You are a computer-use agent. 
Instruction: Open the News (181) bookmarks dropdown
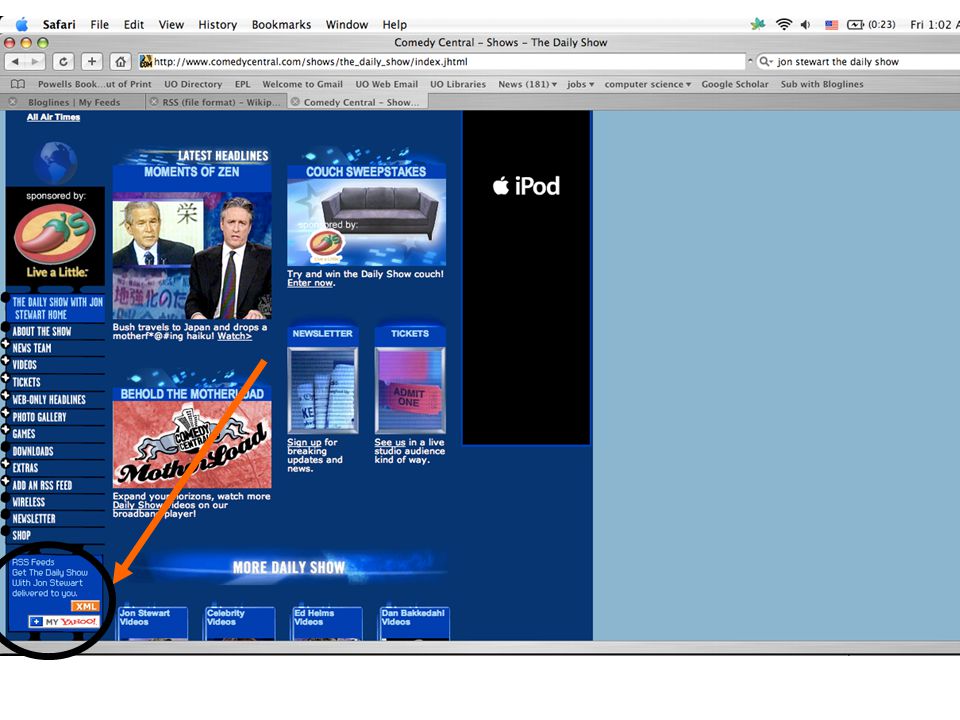pos(527,84)
